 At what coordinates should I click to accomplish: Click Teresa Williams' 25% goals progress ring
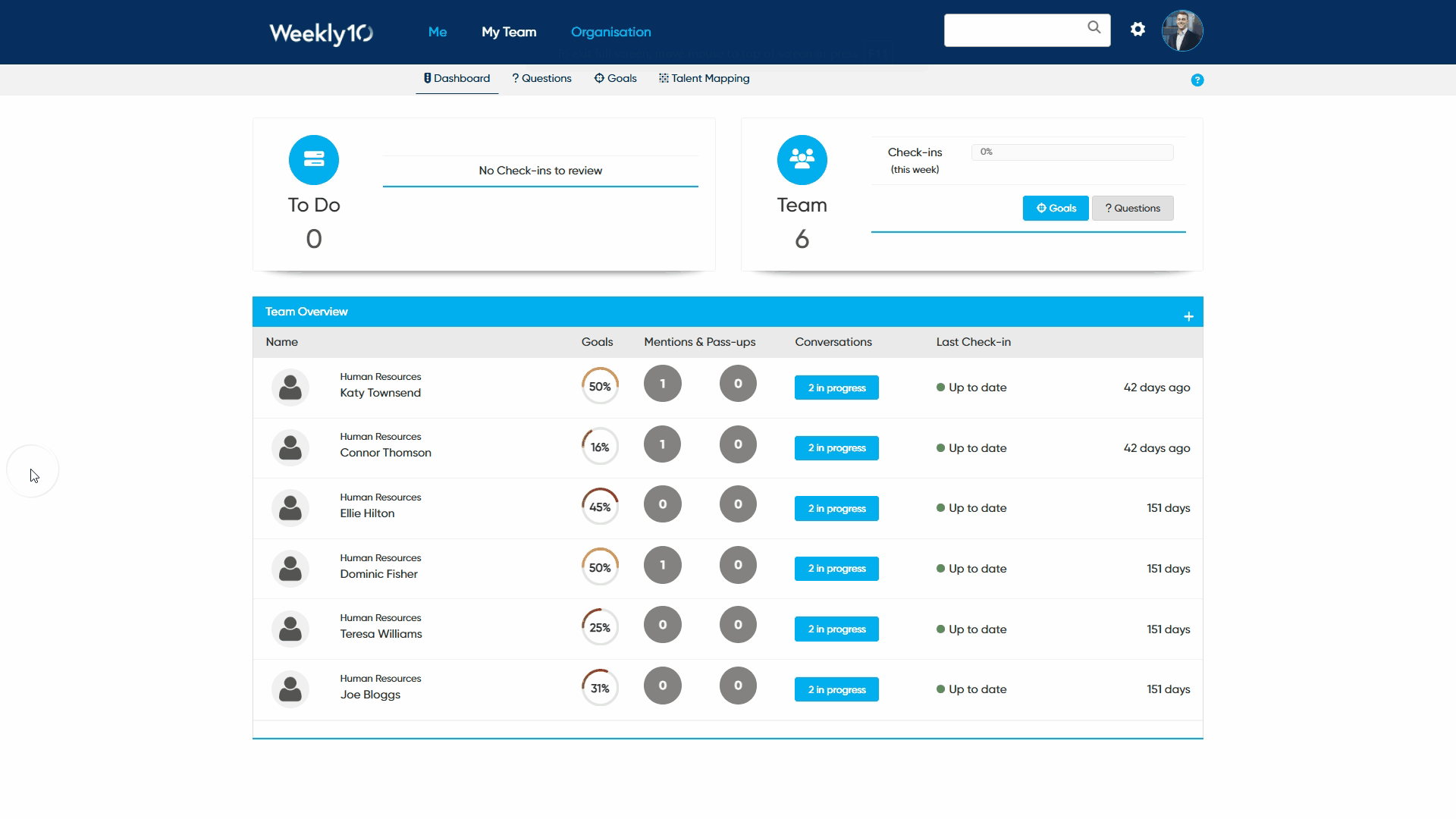click(x=600, y=627)
